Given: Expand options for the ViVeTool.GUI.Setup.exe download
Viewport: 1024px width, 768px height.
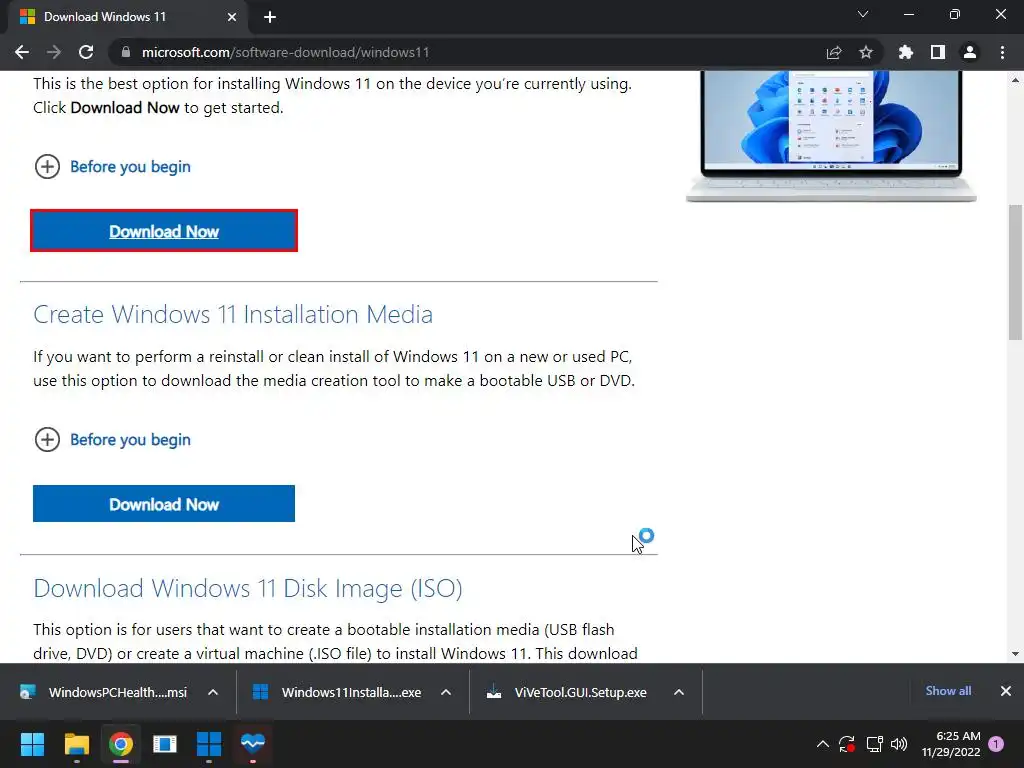Looking at the screenshot, I should [x=679, y=692].
